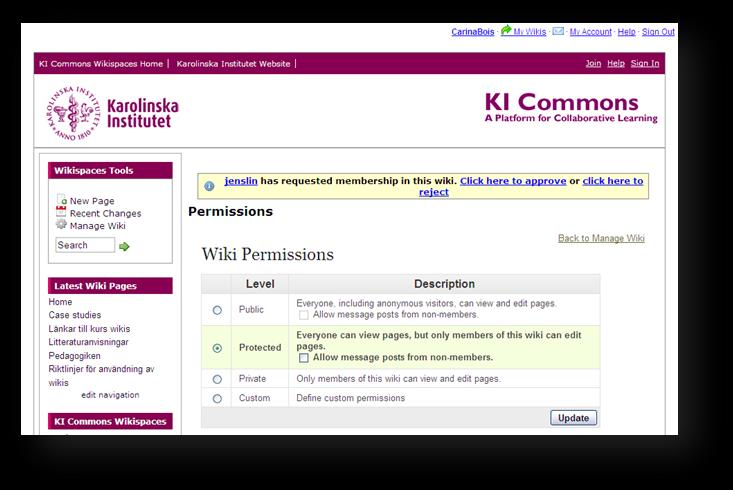Open the Pedagogiken page
The width and height of the screenshot is (733, 490).
click(x=74, y=356)
